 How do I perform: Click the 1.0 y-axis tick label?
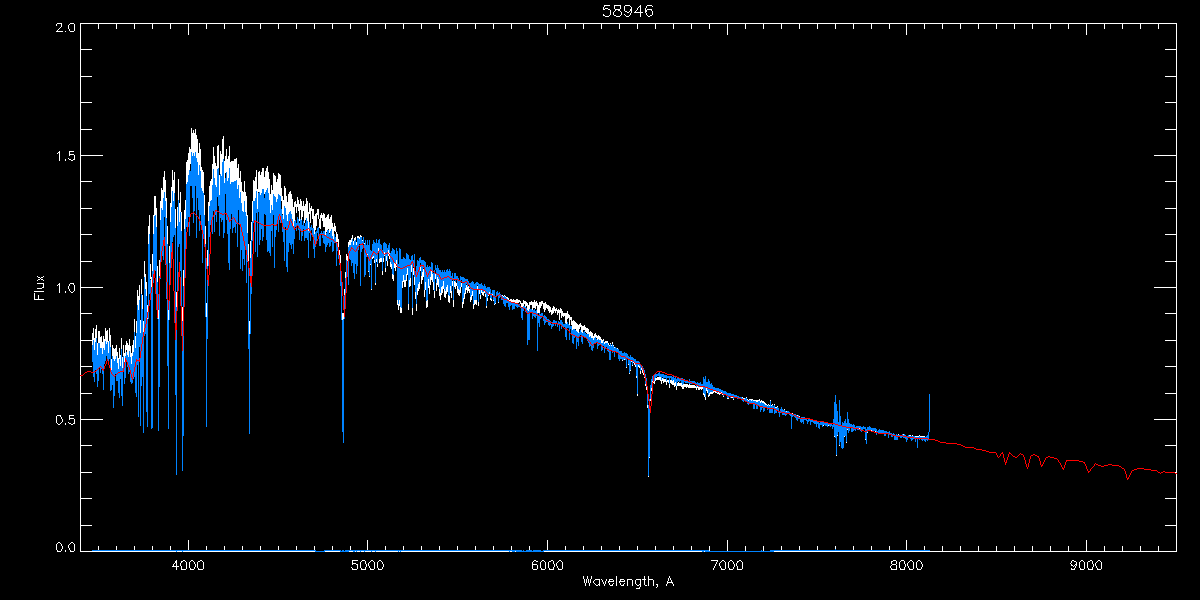click(66, 288)
